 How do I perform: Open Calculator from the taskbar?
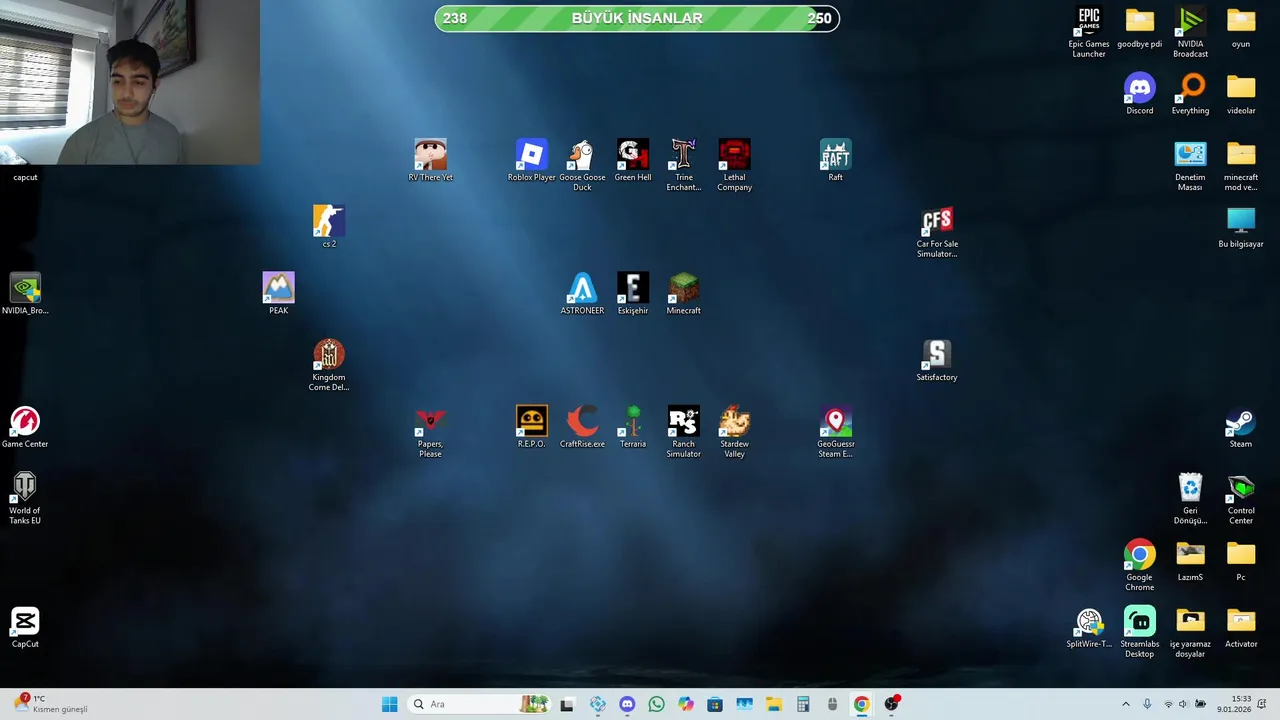pyautogui.click(x=803, y=704)
